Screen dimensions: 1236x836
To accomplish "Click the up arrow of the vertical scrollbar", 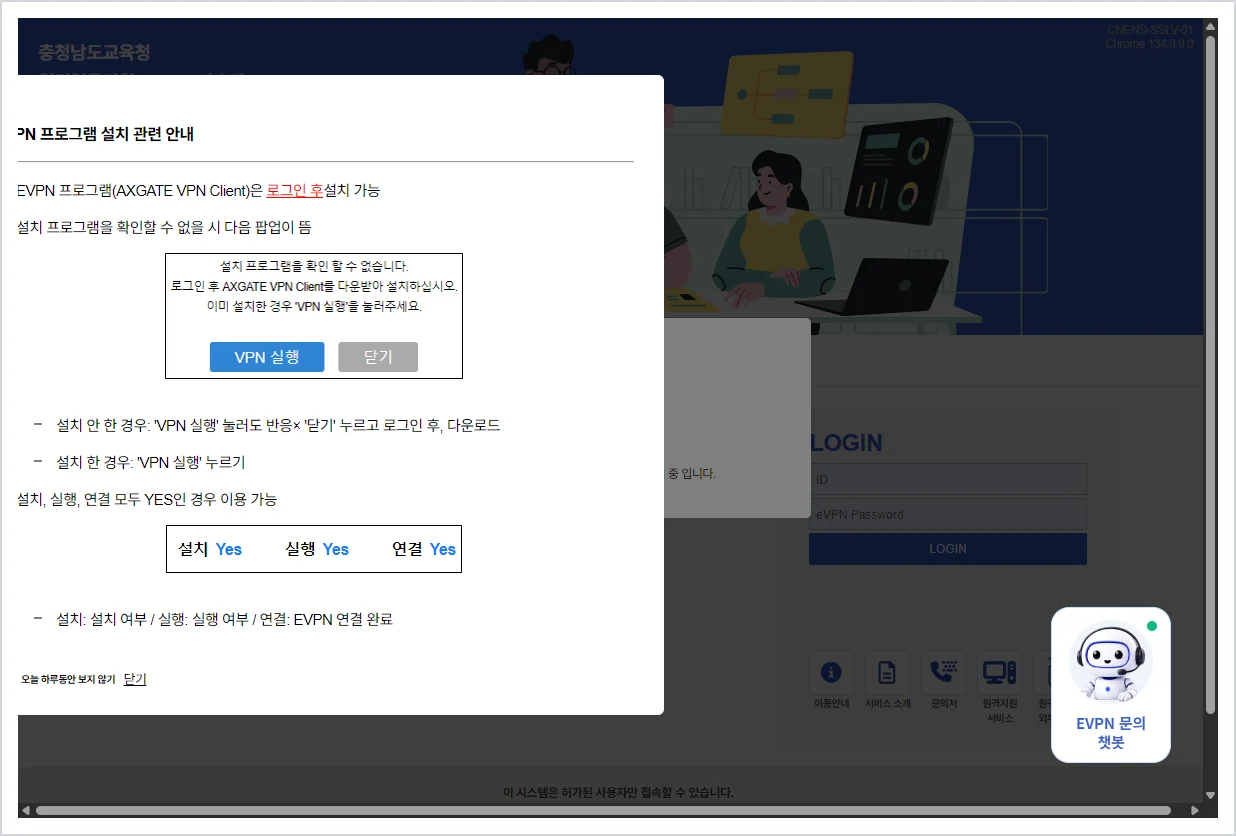I will pos(1210,25).
